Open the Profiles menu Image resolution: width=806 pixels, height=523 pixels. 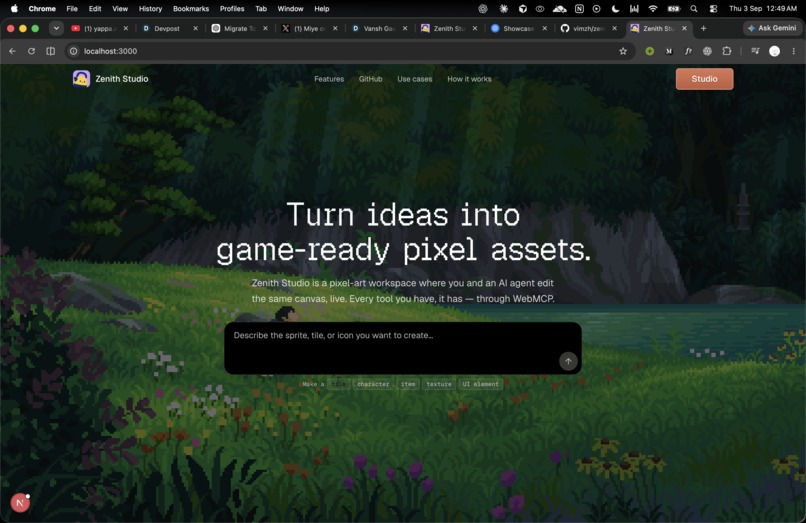(232, 8)
